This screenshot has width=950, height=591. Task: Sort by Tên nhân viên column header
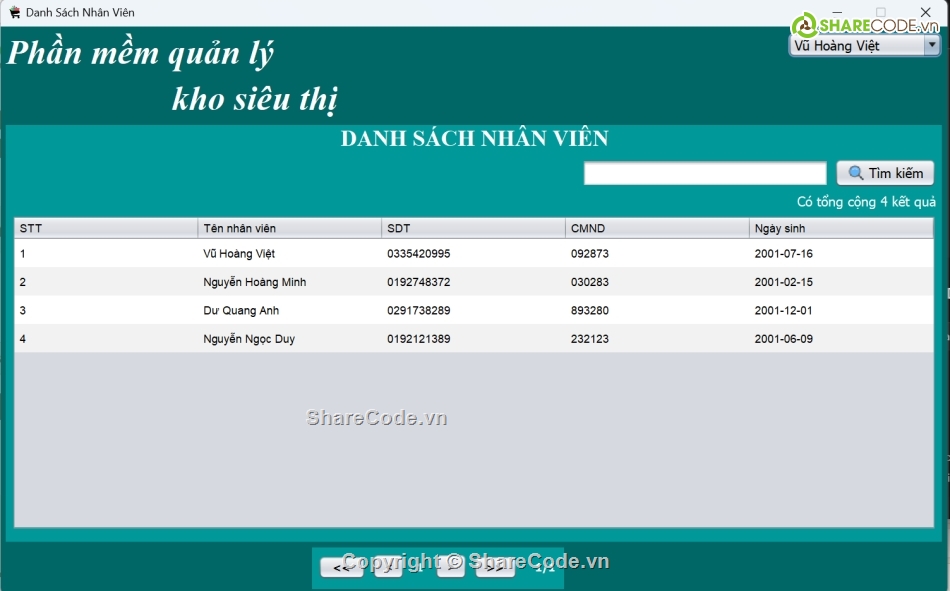pyautogui.click(x=290, y=229)
